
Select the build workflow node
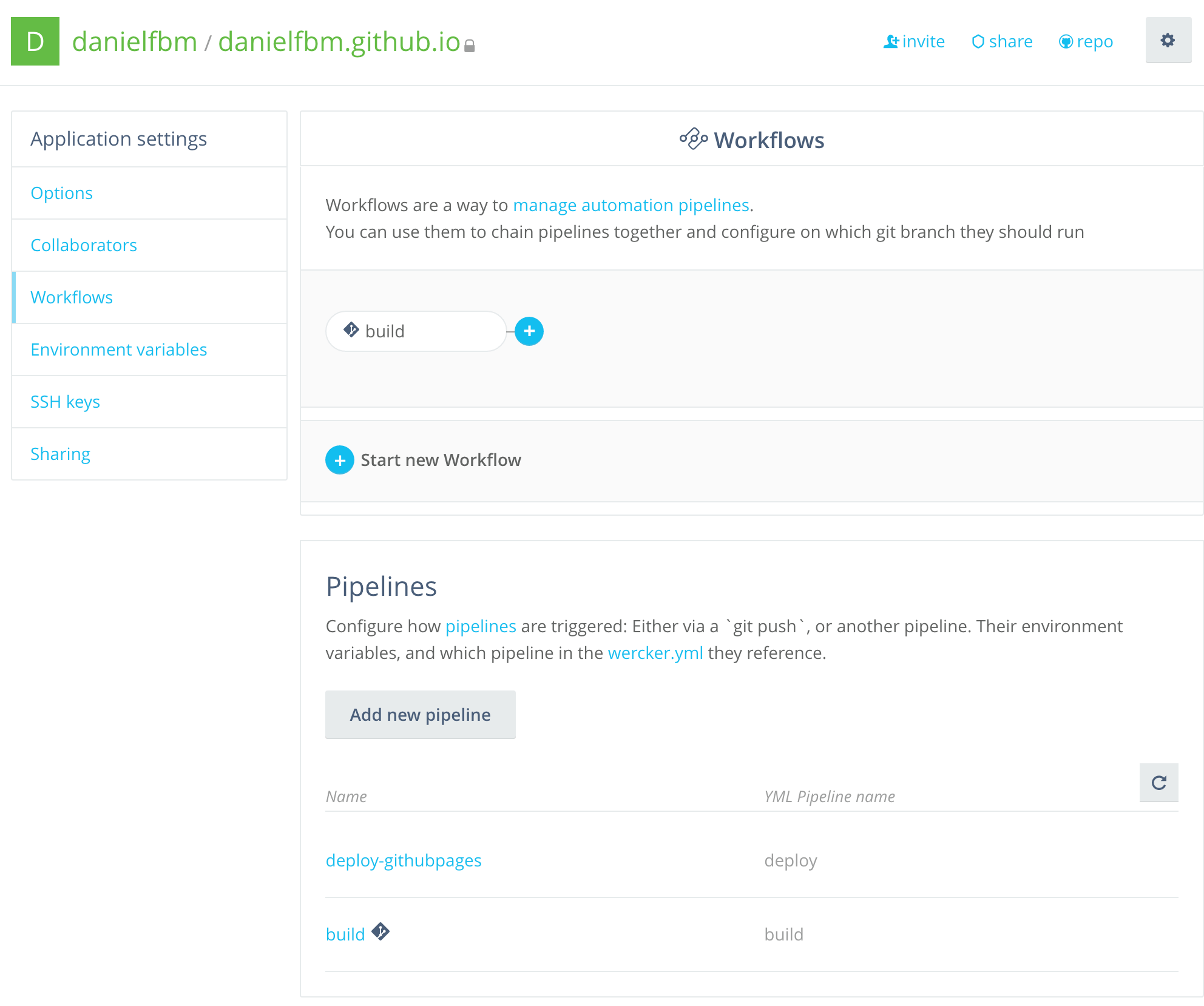[416, 331]
